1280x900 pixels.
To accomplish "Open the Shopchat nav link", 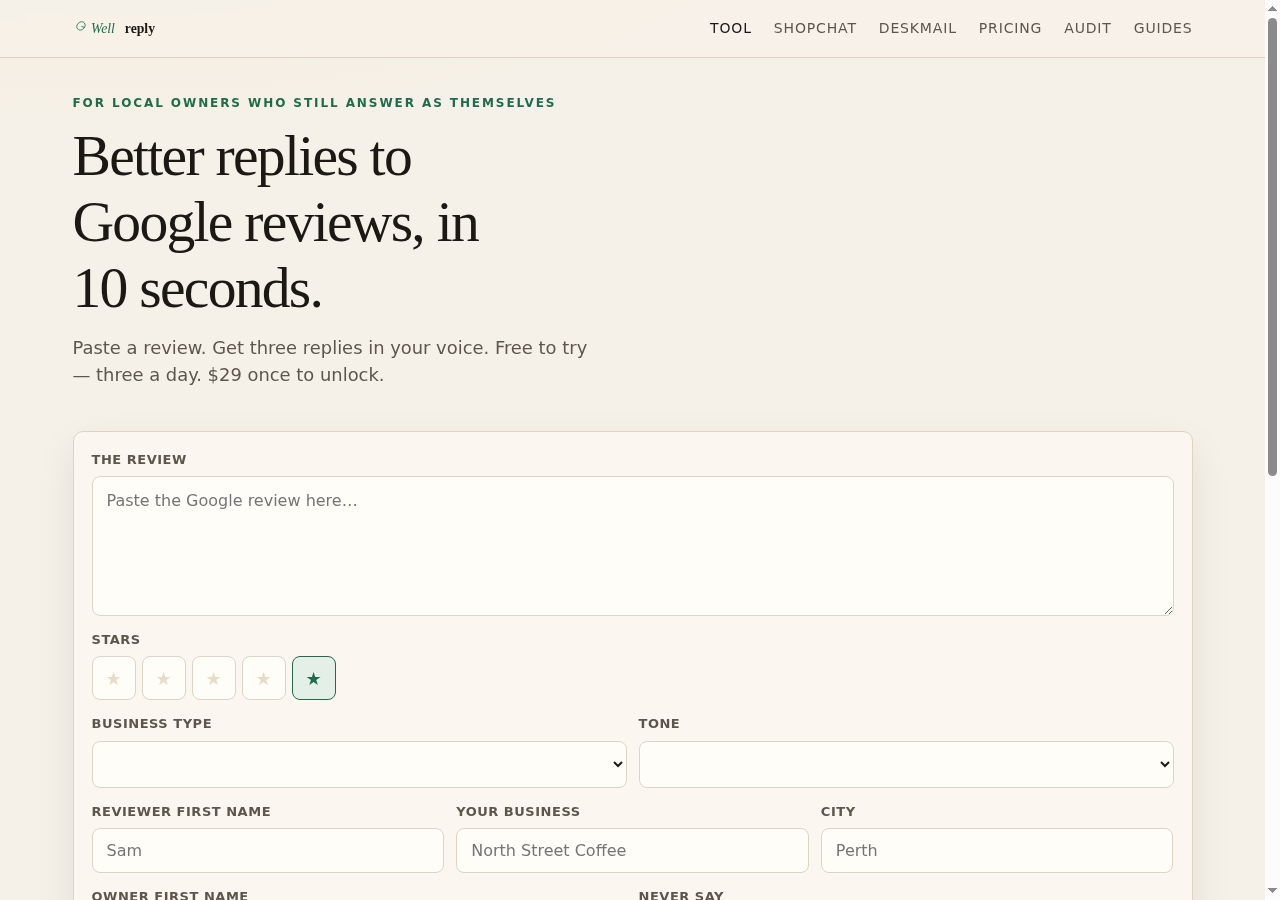I will tap(815, 28).
